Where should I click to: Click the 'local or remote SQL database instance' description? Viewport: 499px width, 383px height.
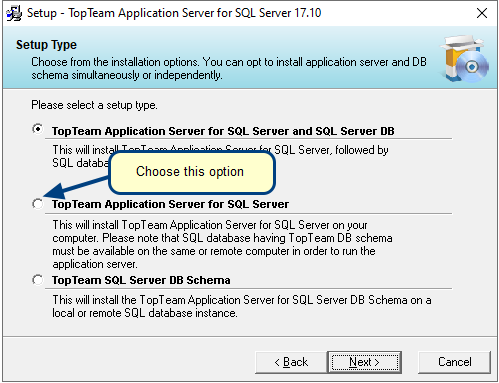tap(145, 313)
